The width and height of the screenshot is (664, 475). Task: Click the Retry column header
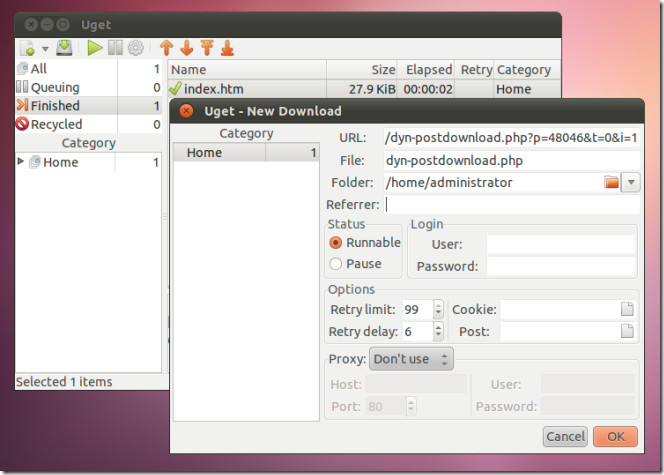coord(474,69)
